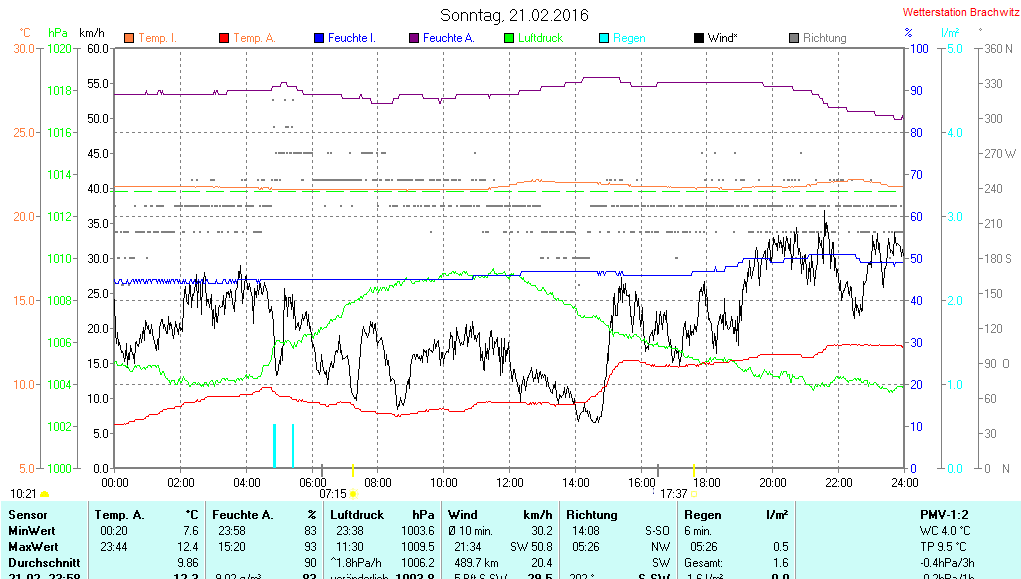Click the cyan Regen legend swatch

(x=603, y=38)
